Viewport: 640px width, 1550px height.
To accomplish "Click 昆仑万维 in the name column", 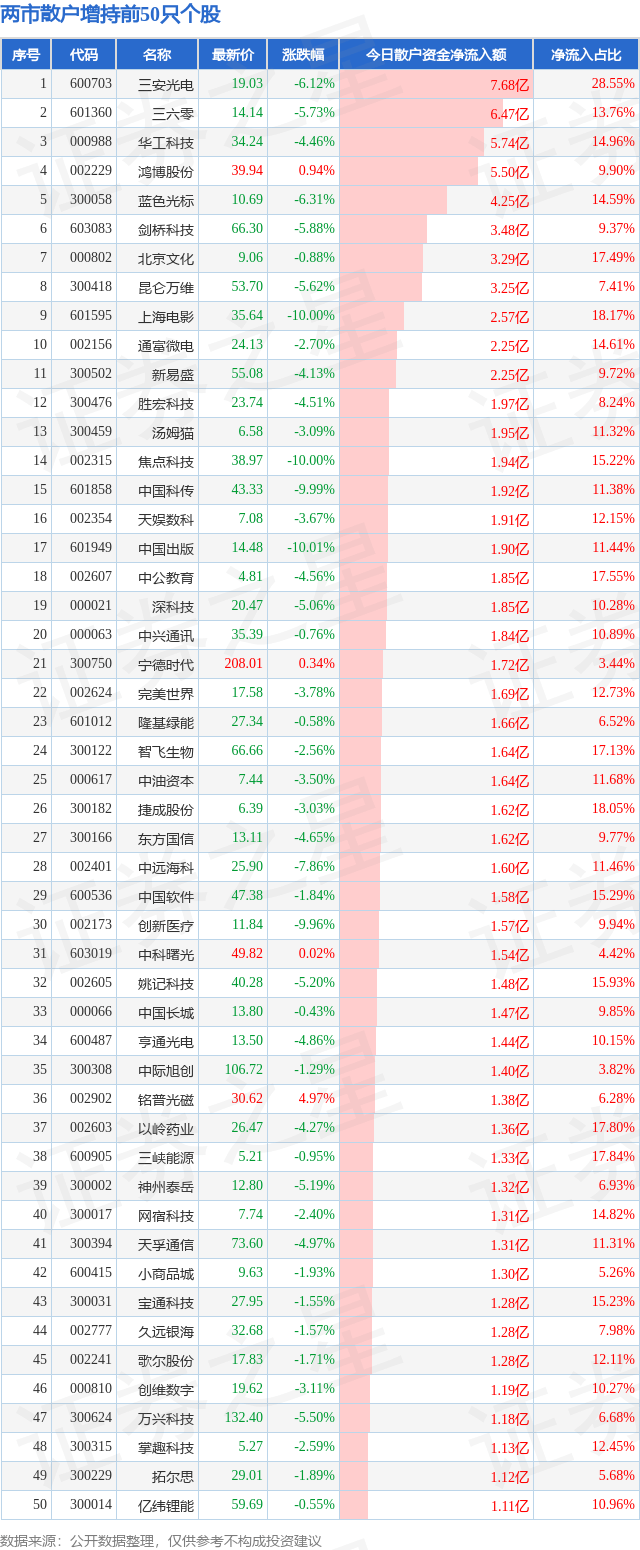I will pyautogui.click(x=166, y=287).
